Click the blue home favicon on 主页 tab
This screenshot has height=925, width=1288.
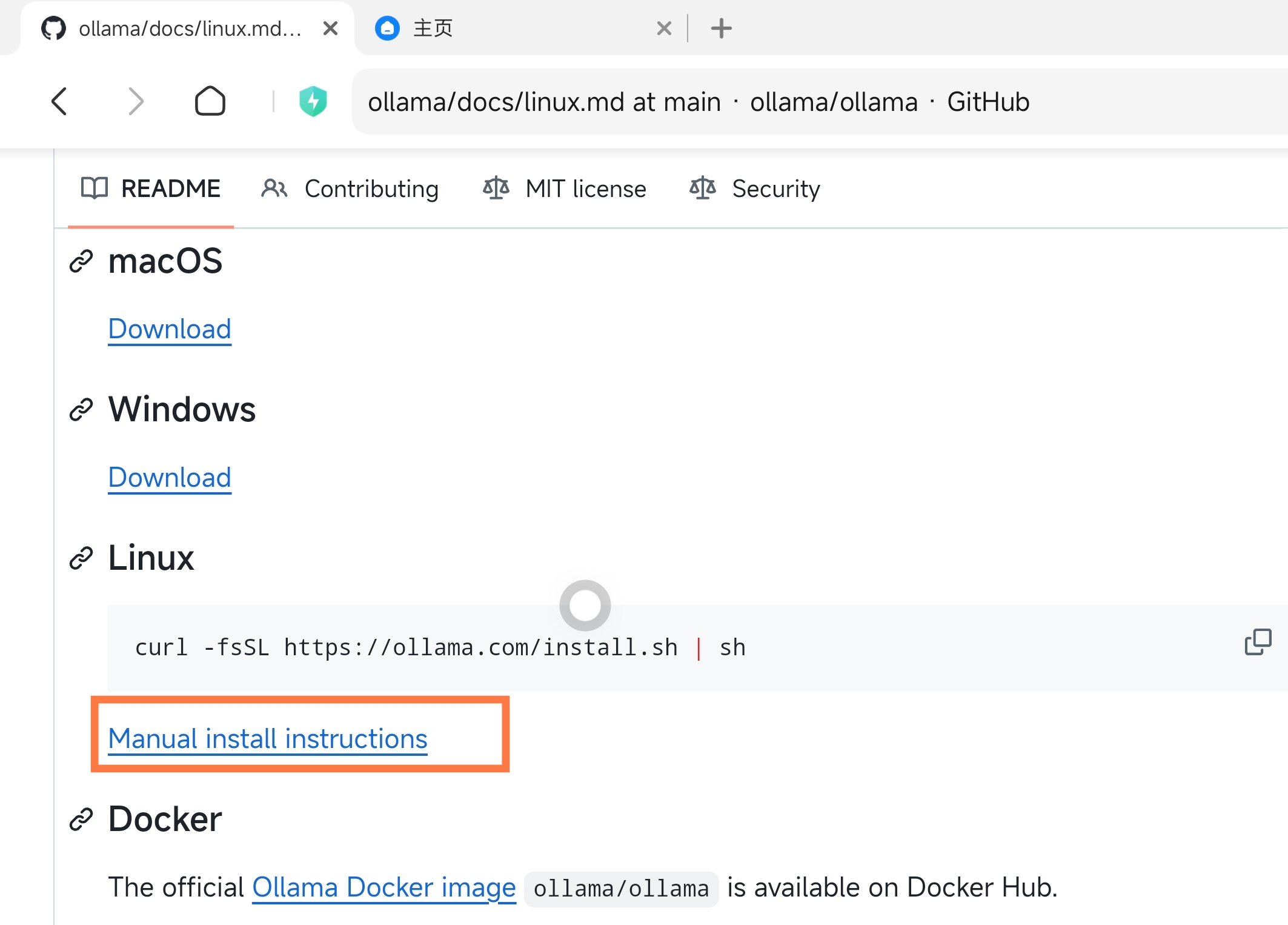[x=387, y=28]
